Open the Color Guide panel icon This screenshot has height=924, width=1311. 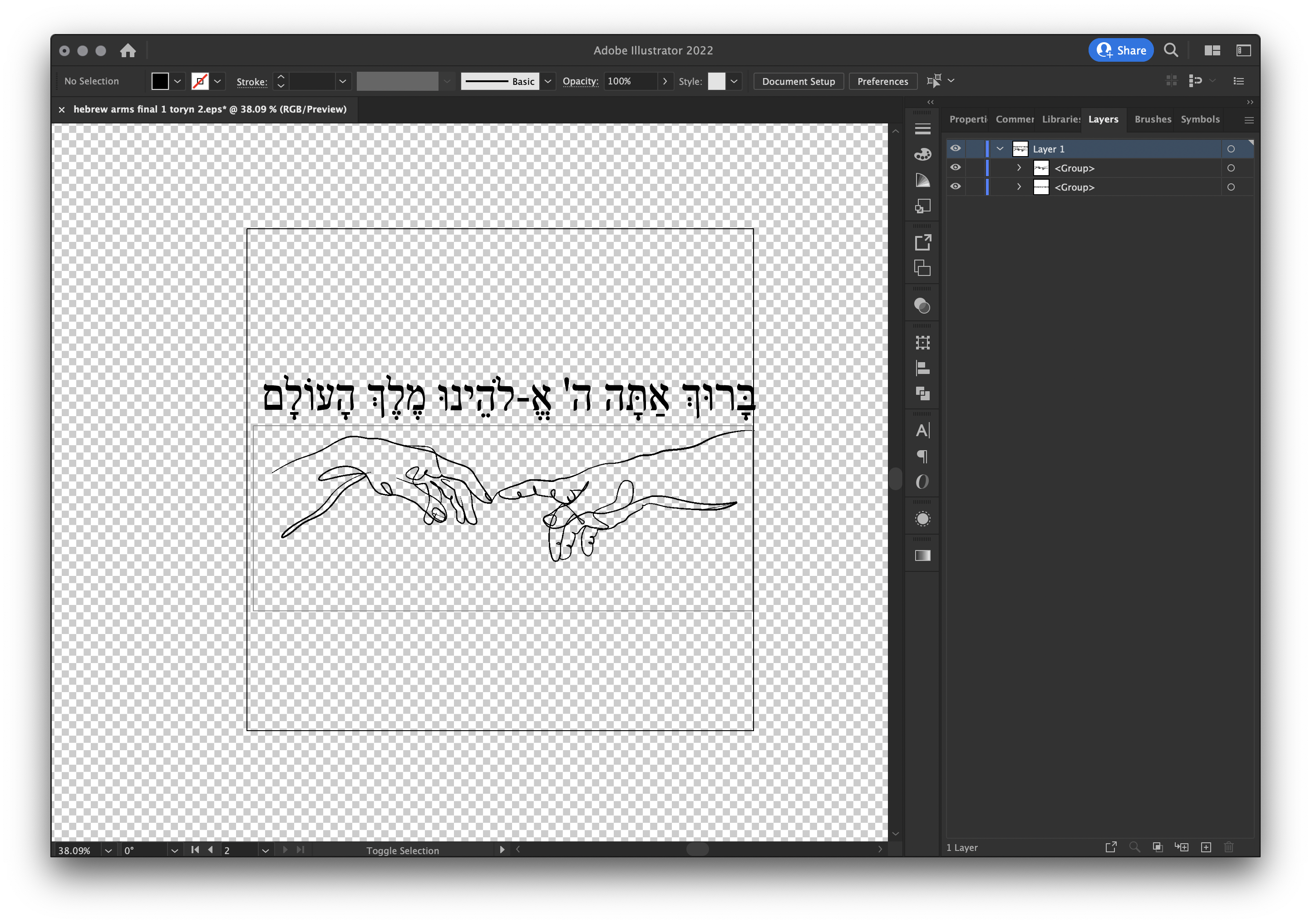point(922,180)
